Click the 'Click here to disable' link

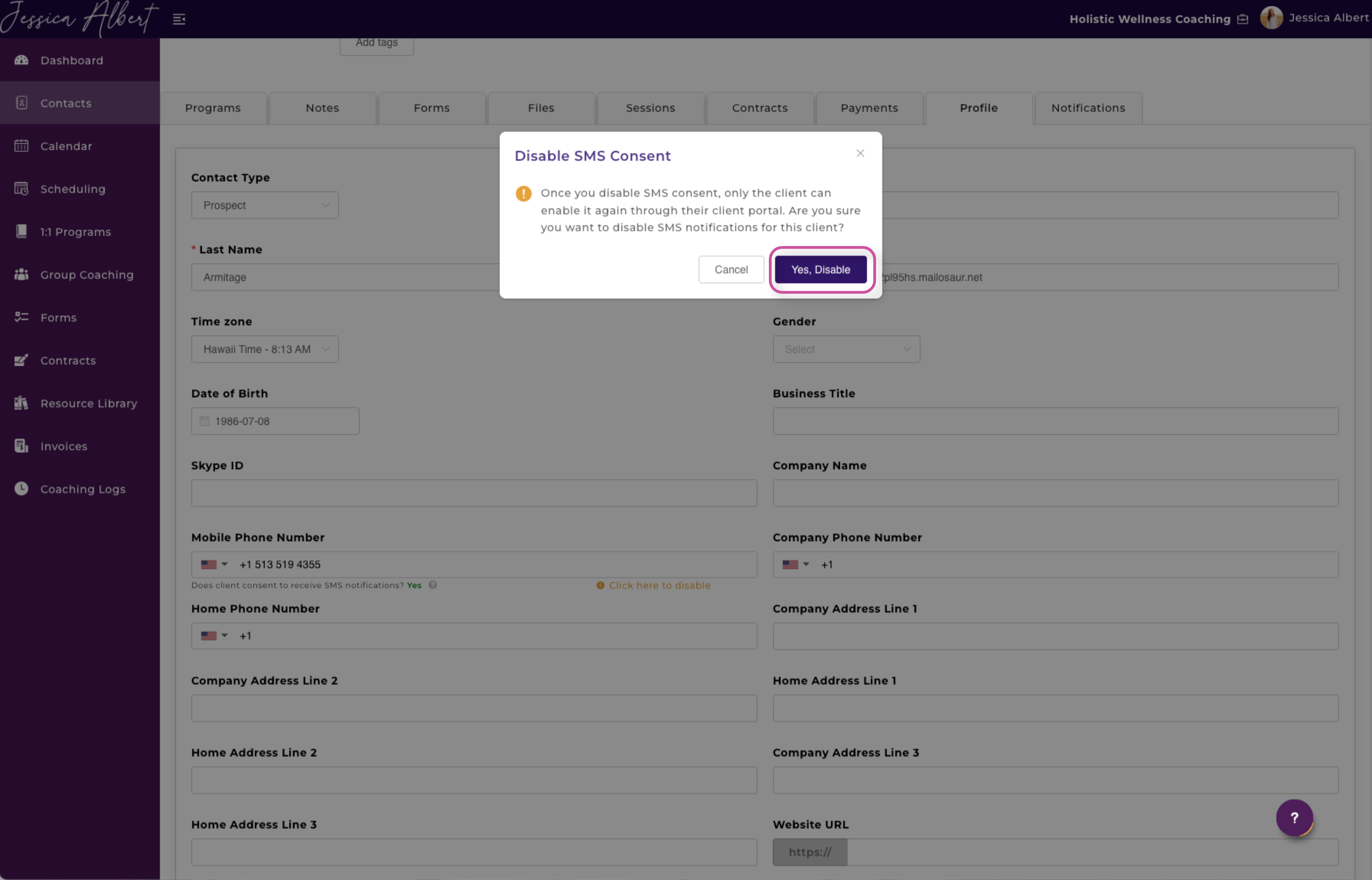coord(659,585)
